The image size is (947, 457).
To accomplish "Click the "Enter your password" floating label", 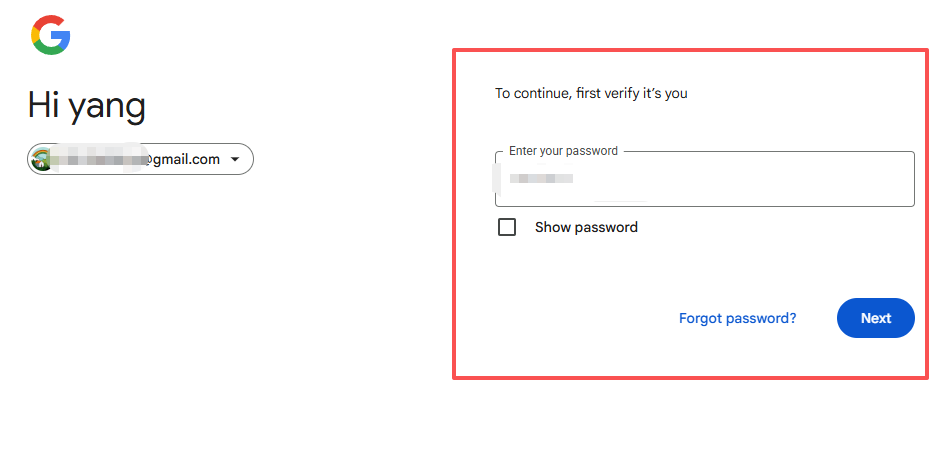I will tap(563, 151).
